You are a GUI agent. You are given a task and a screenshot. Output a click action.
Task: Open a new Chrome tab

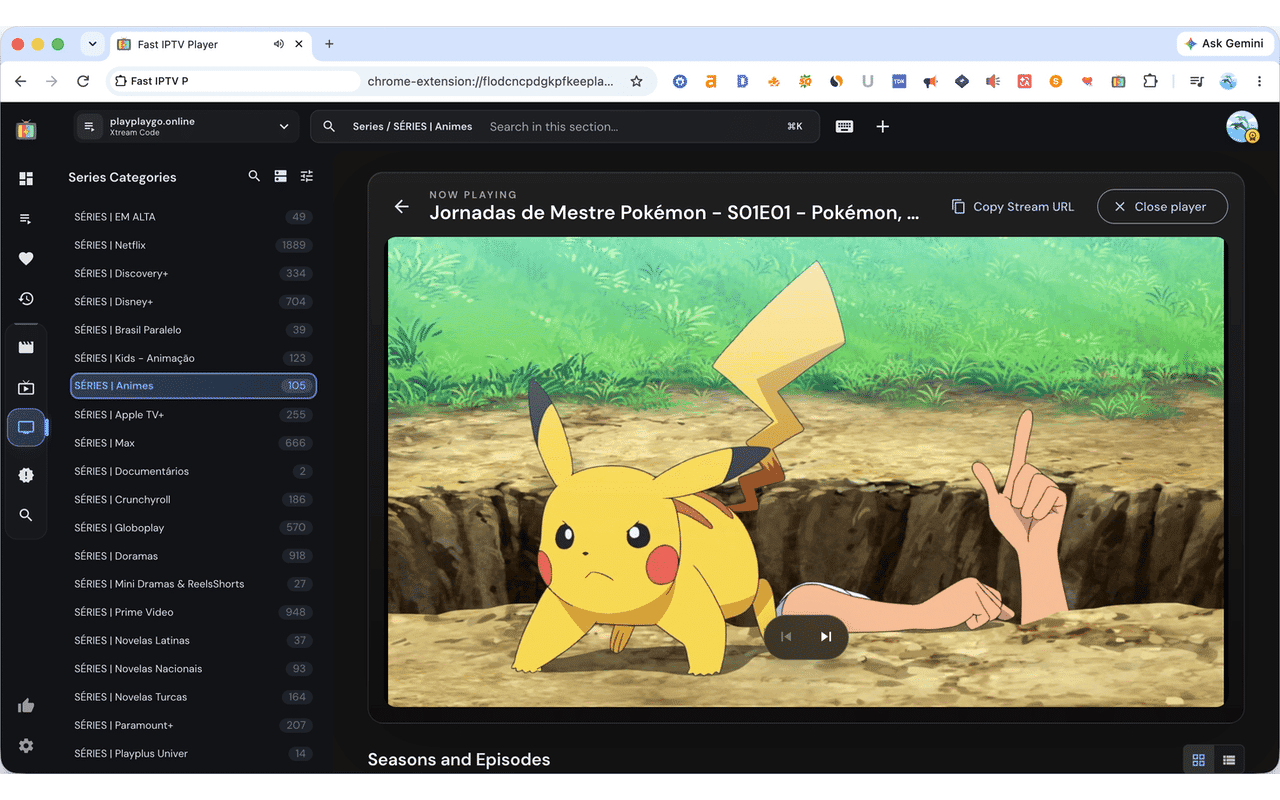pyautogui.click(x=329, y=44)
